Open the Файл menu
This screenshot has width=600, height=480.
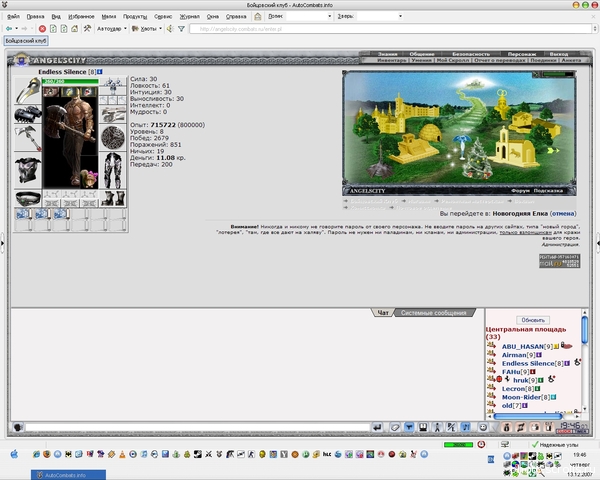[x=13, y=16]
